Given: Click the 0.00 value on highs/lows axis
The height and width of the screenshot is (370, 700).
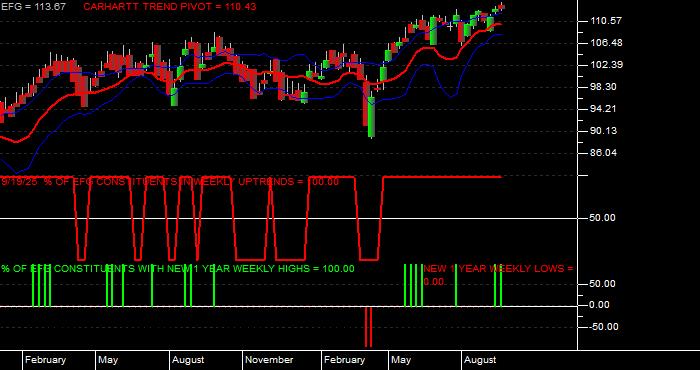Looking at the screenshot, I should point(600,305).
